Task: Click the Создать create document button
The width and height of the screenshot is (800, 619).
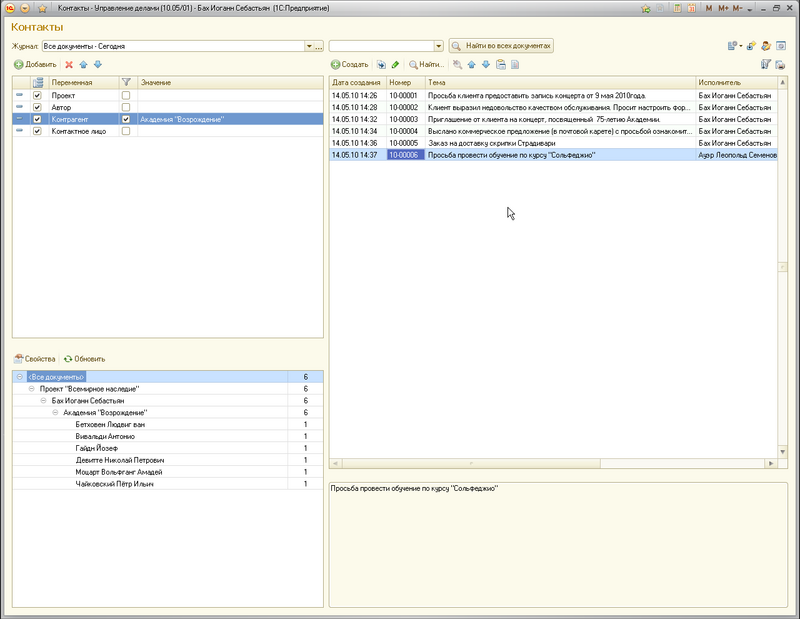Action: click(349, 64)
